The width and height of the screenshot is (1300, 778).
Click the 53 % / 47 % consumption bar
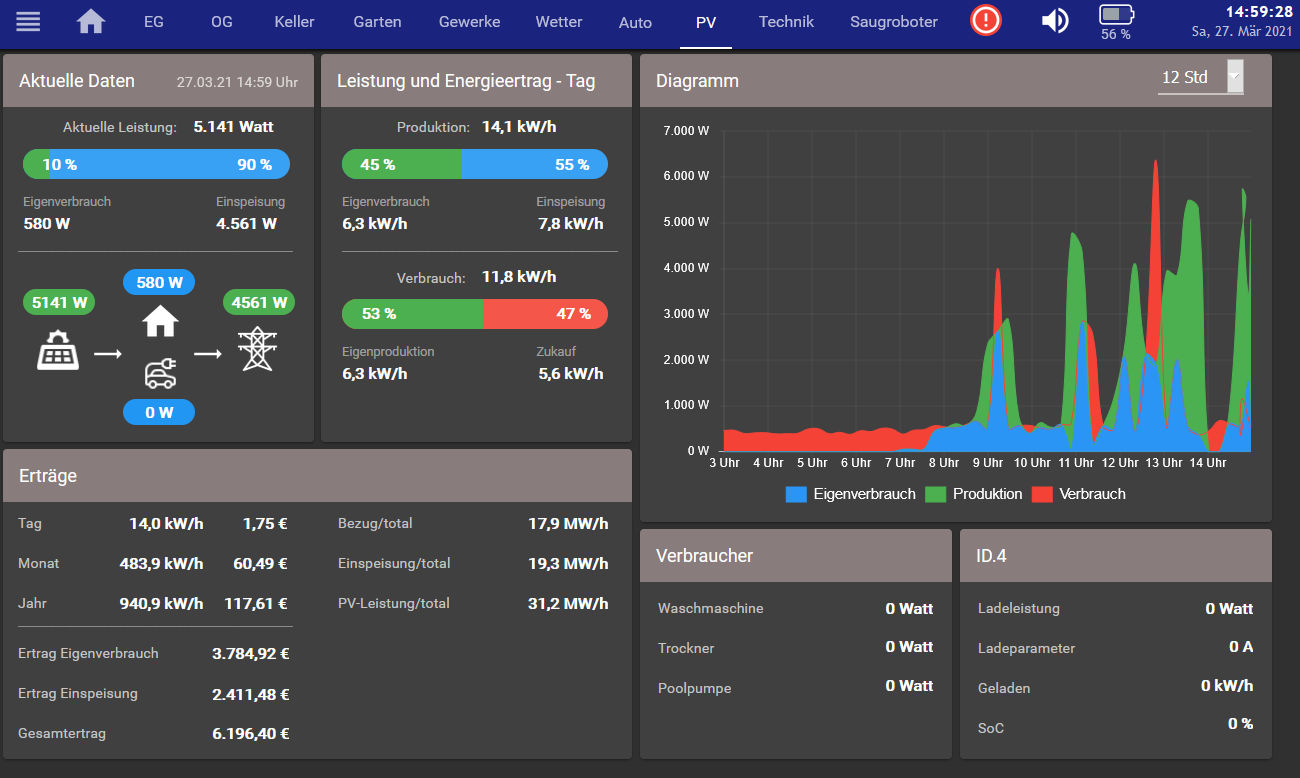coord(475,314)
